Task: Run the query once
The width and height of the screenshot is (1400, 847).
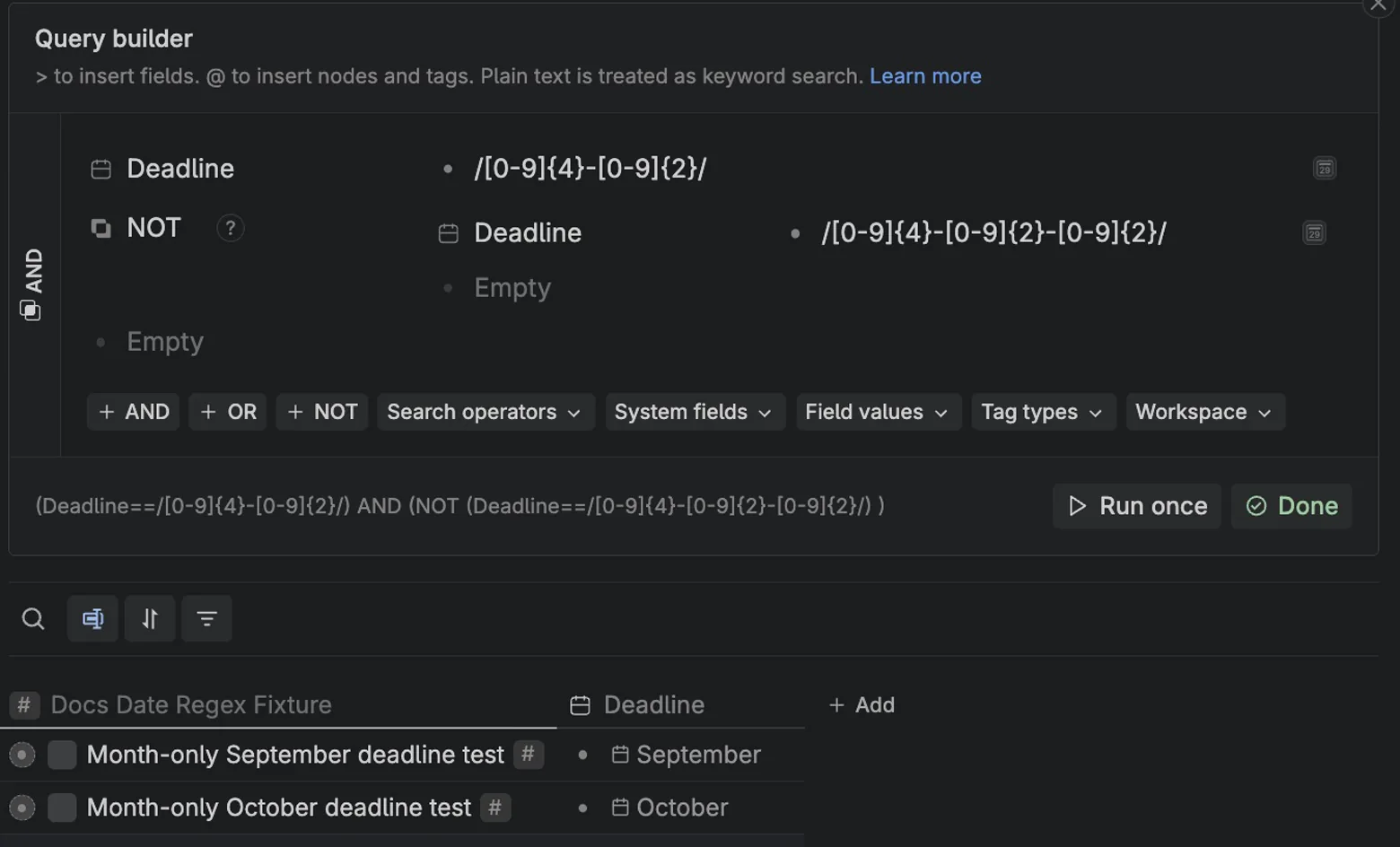Action: click(x=1137, y=506)
